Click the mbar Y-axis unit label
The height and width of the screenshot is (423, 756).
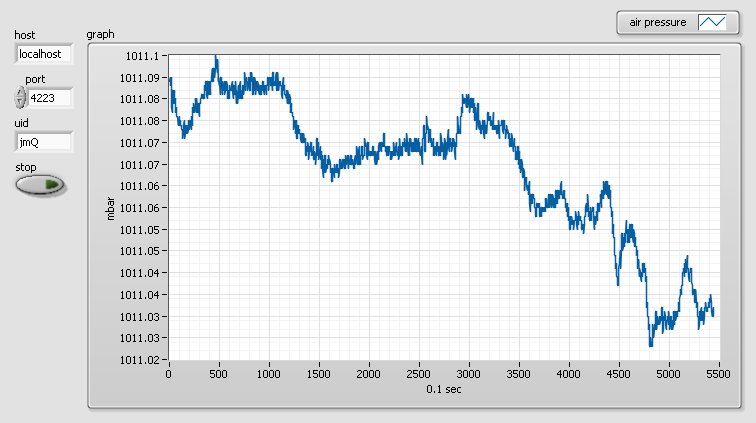[110, 208]
